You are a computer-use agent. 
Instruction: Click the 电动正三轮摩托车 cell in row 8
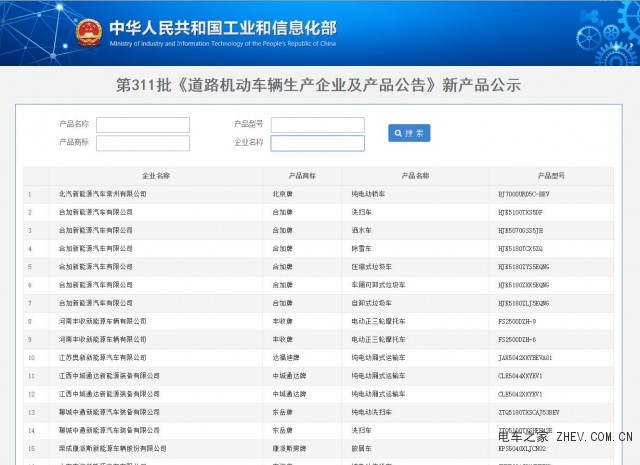click(378, 321)
